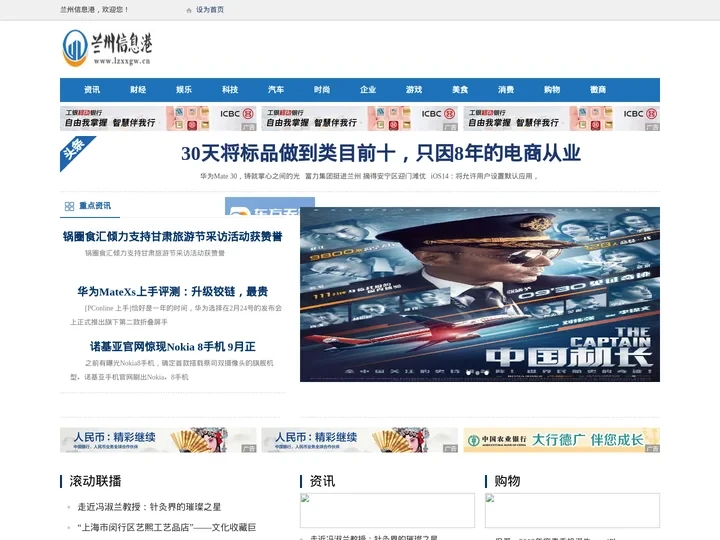720x540 pixels.
Task: Open the 时尚 navigation menu item
Action: point(322,90)
